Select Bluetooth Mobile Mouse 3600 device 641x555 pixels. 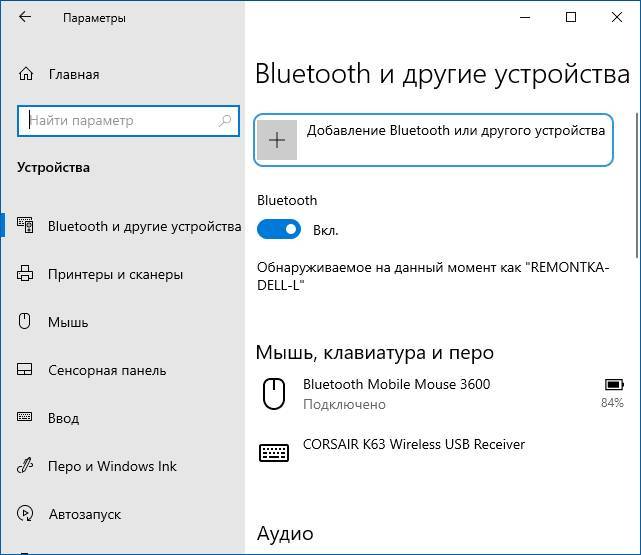point(440,394)
